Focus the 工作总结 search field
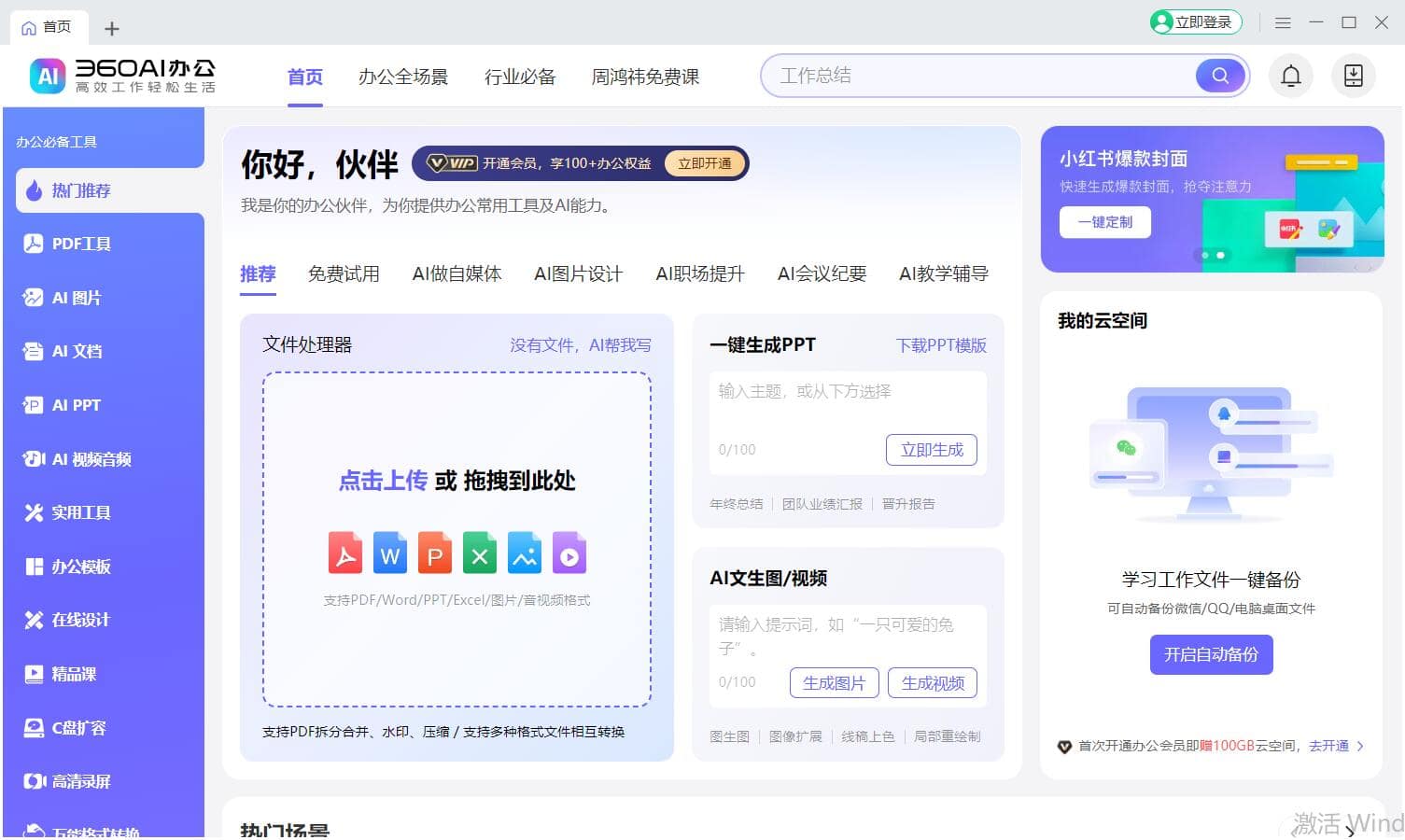The image size is (1405, 840). point(980,76)
